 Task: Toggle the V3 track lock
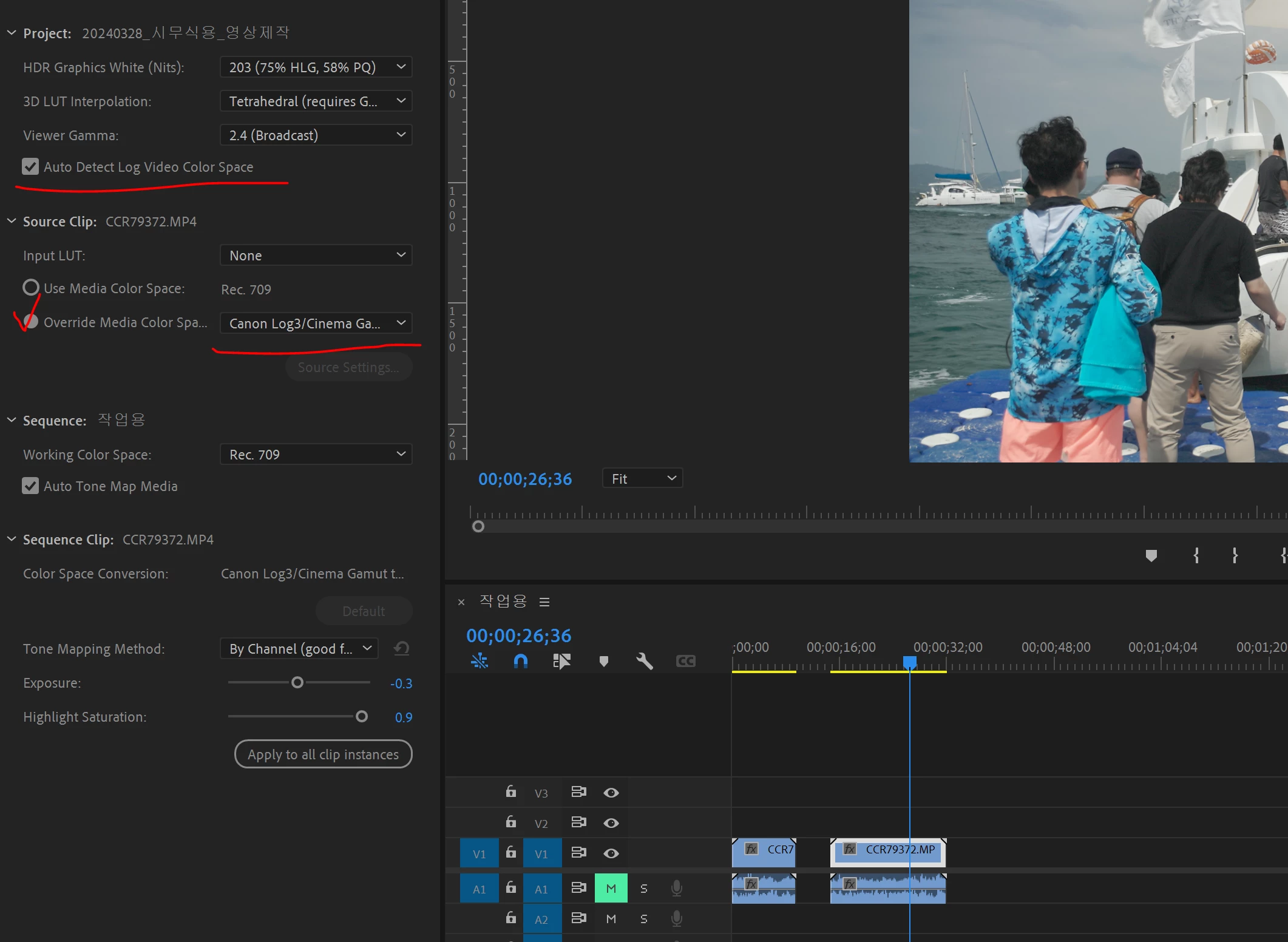511,792
